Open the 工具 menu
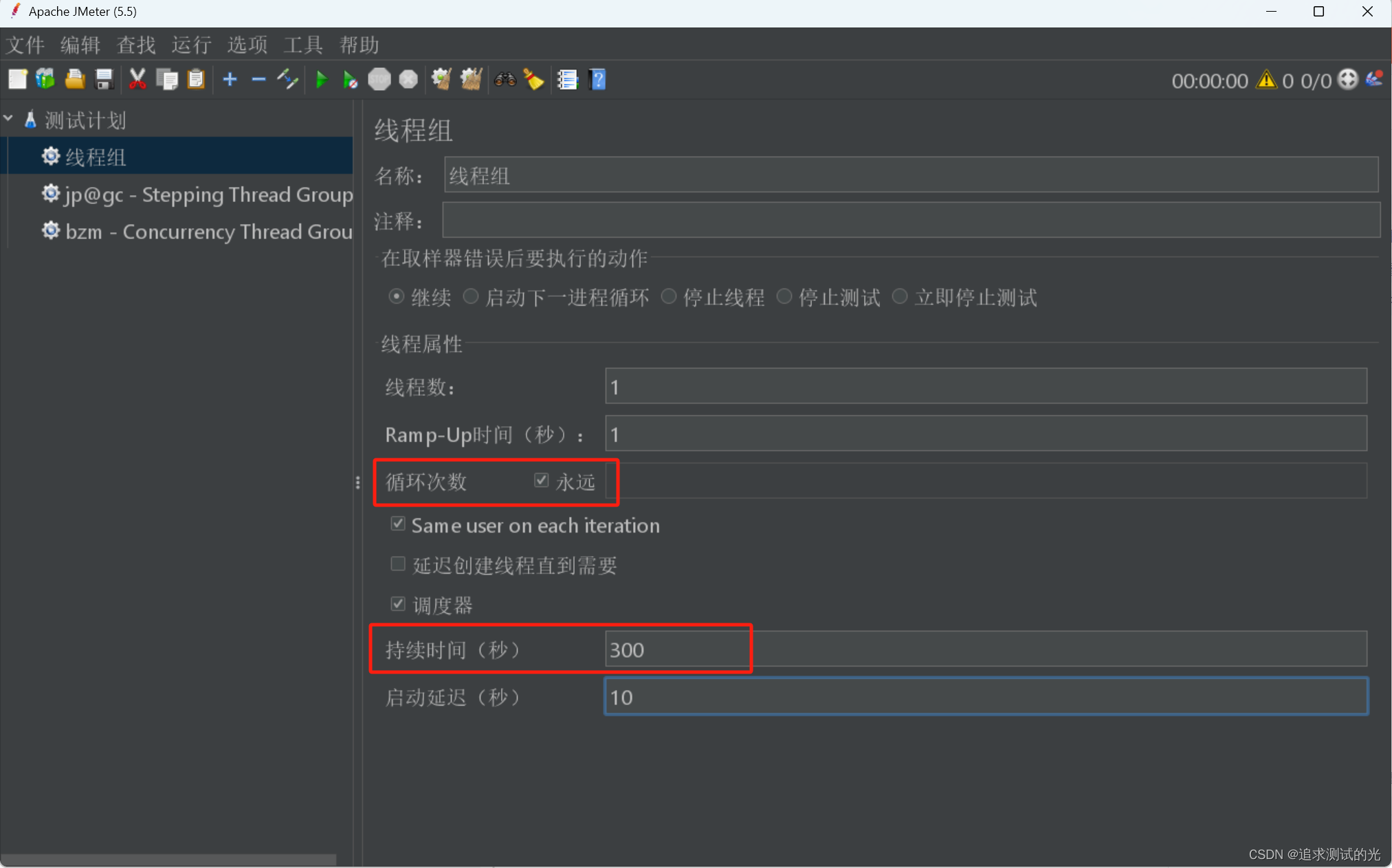The image size is (1392, 868). click(x=303, y=45)
